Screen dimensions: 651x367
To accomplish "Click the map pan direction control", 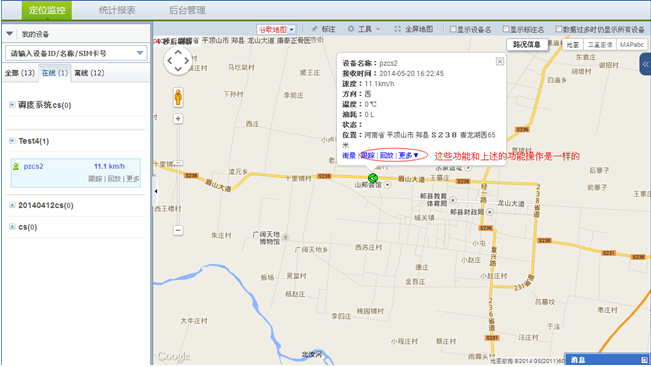I will click(x=178, y=61).
